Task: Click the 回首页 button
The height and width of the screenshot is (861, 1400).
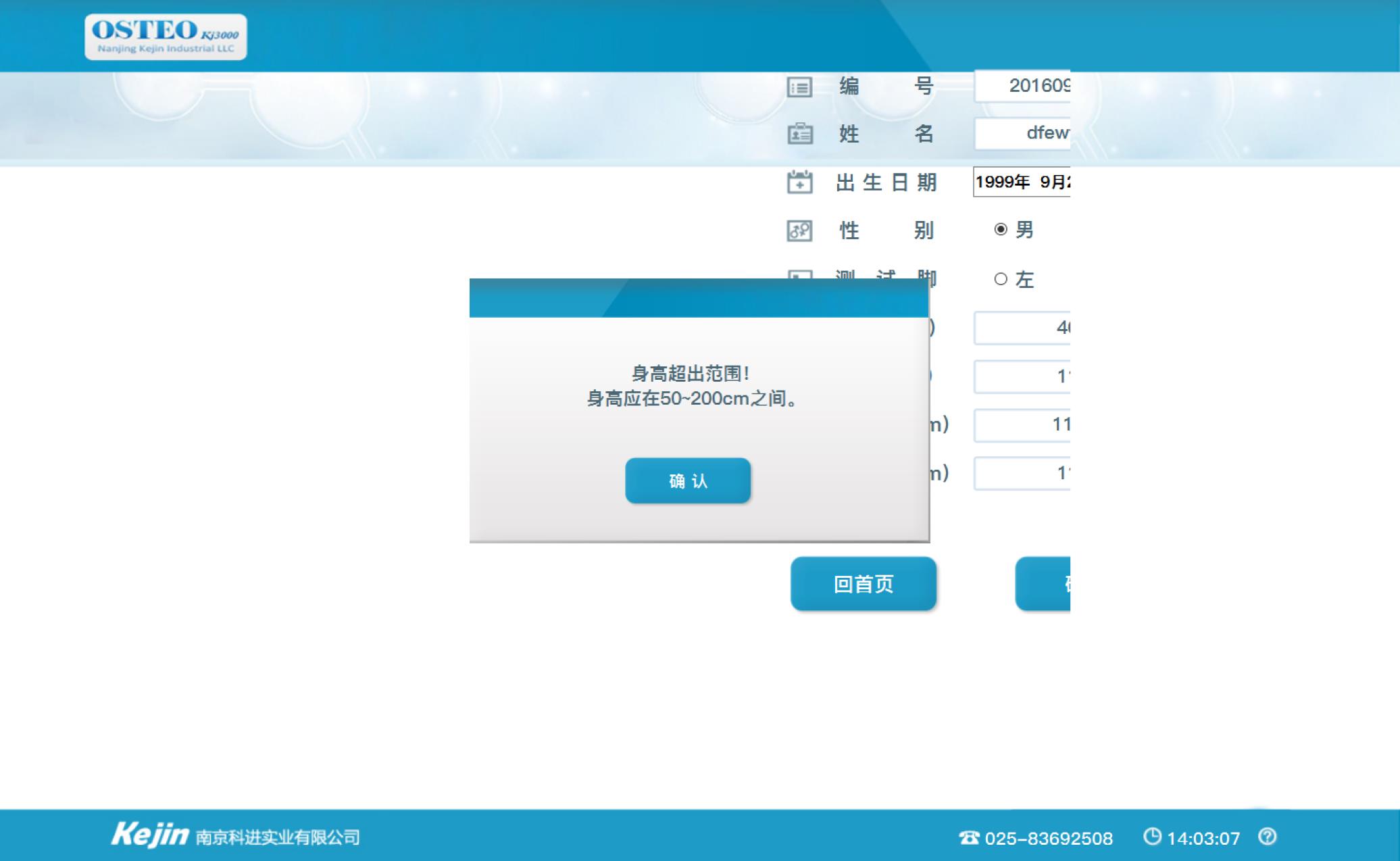Action: coord(864,584)
